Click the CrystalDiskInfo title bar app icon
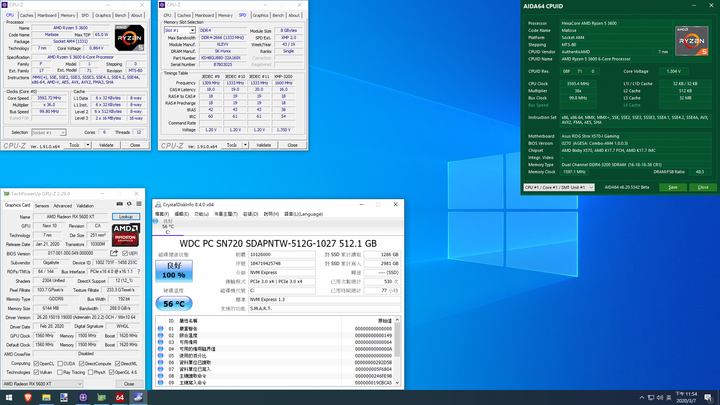 [158, 205]
